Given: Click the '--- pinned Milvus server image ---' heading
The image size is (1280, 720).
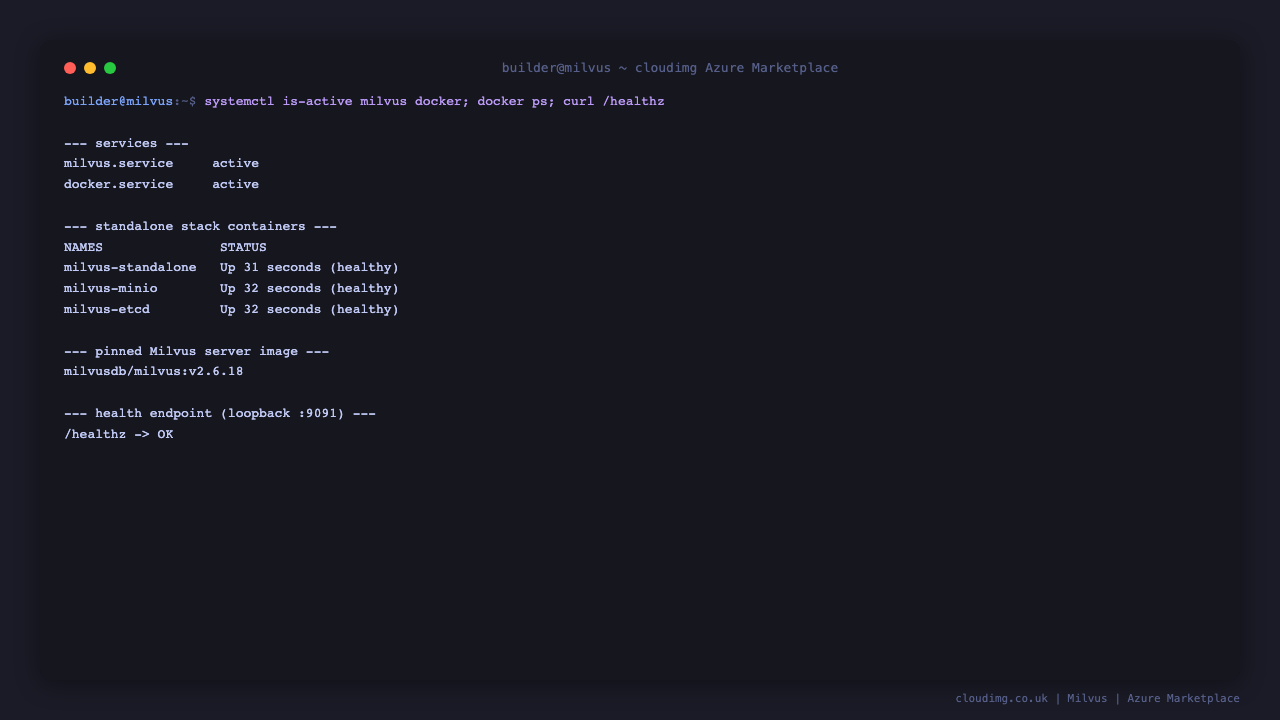Looking at the screenshot, I should pos(196,351).
